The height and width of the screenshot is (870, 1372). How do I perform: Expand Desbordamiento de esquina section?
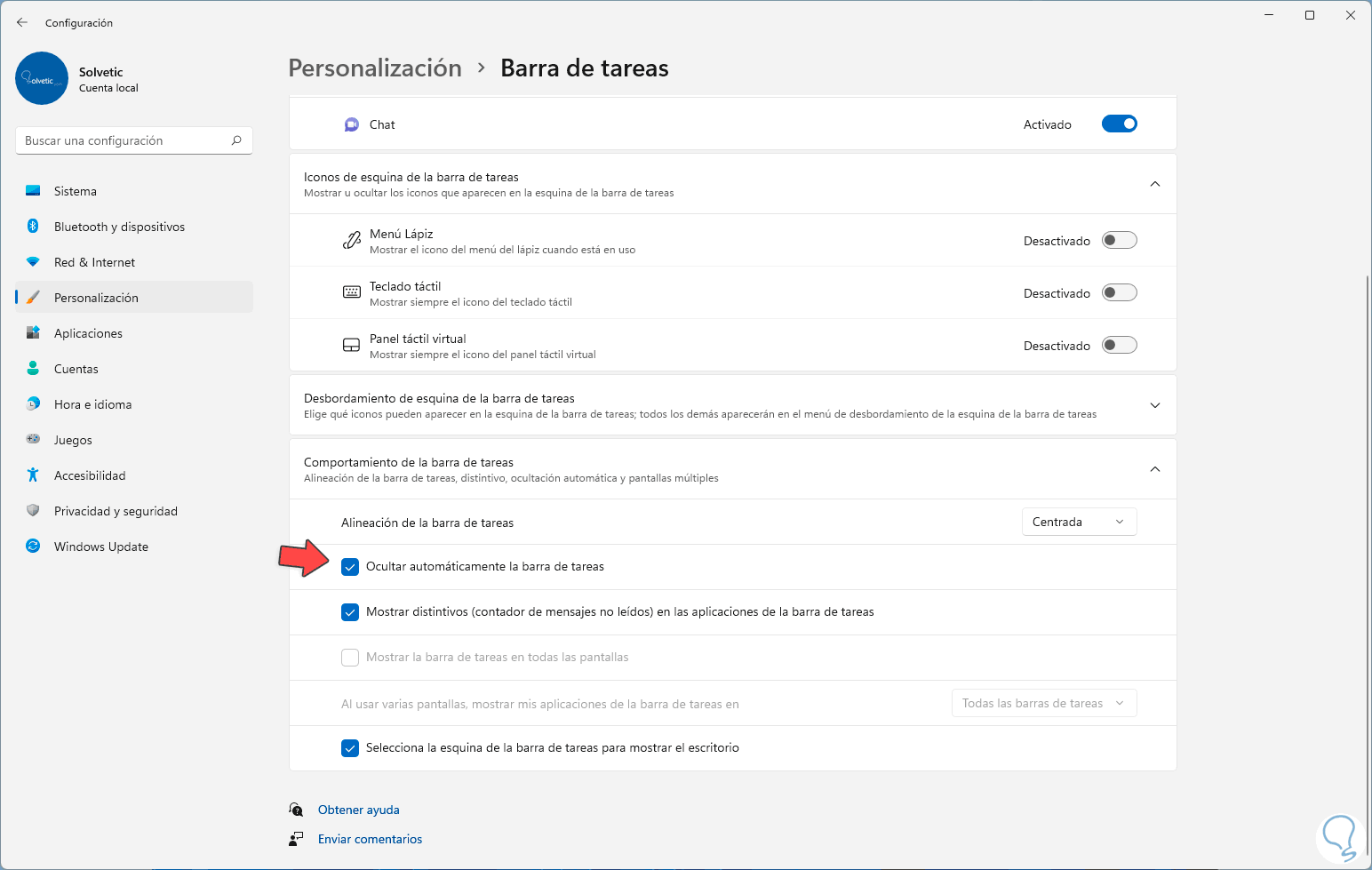1154,405
